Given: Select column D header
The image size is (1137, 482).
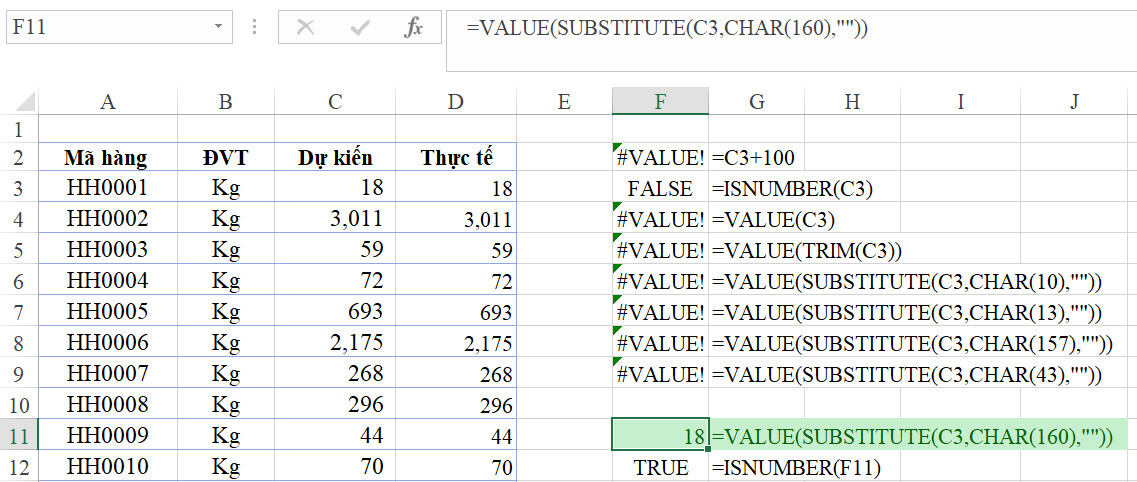Looking at the screenshot, I should click(x=455, y=101).
